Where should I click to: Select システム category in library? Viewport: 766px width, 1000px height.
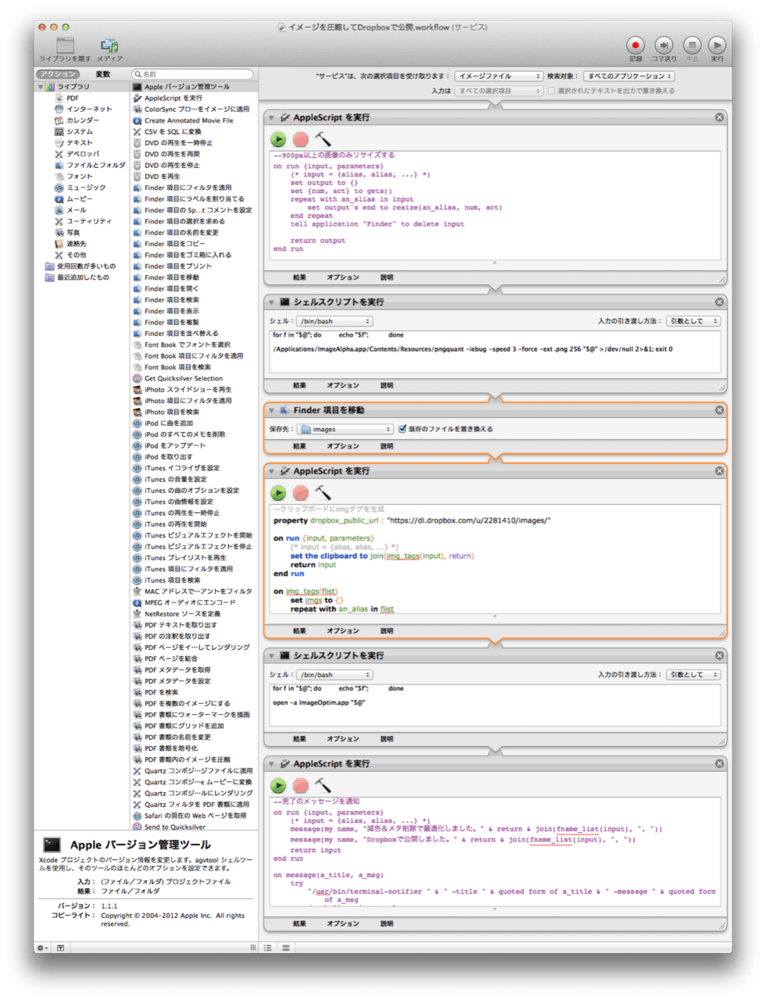tap(73, 131)
